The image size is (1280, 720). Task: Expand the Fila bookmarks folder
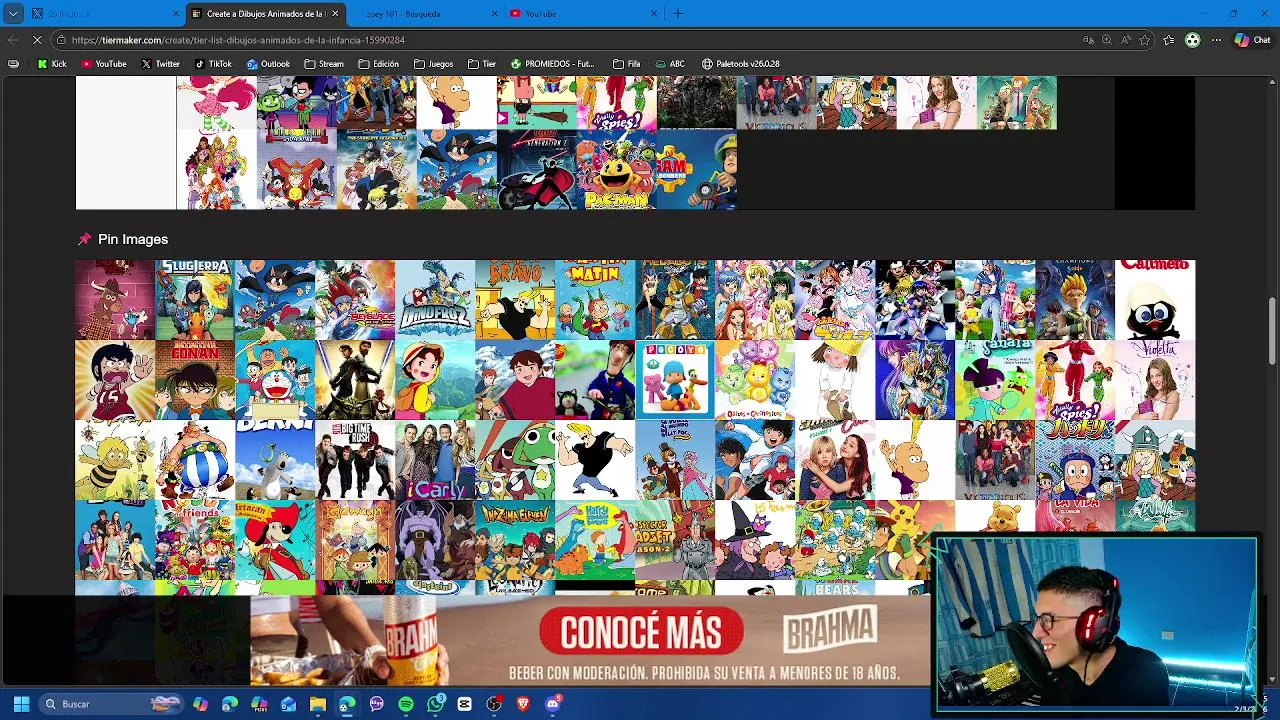pos(627,64)
